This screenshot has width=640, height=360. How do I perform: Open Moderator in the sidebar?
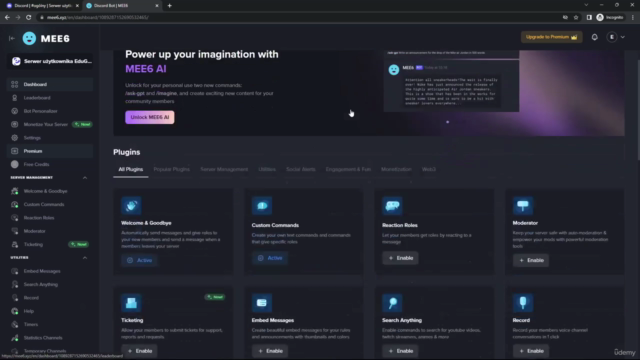50,231
